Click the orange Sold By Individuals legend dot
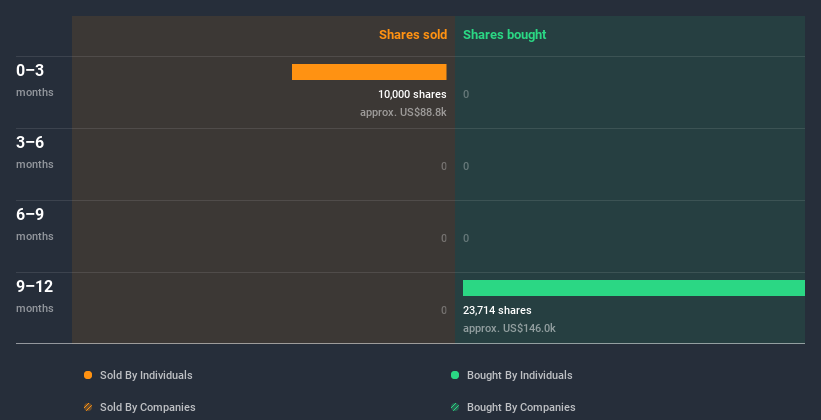The width and height of the screenshot is (821, 420). point(88,375)
